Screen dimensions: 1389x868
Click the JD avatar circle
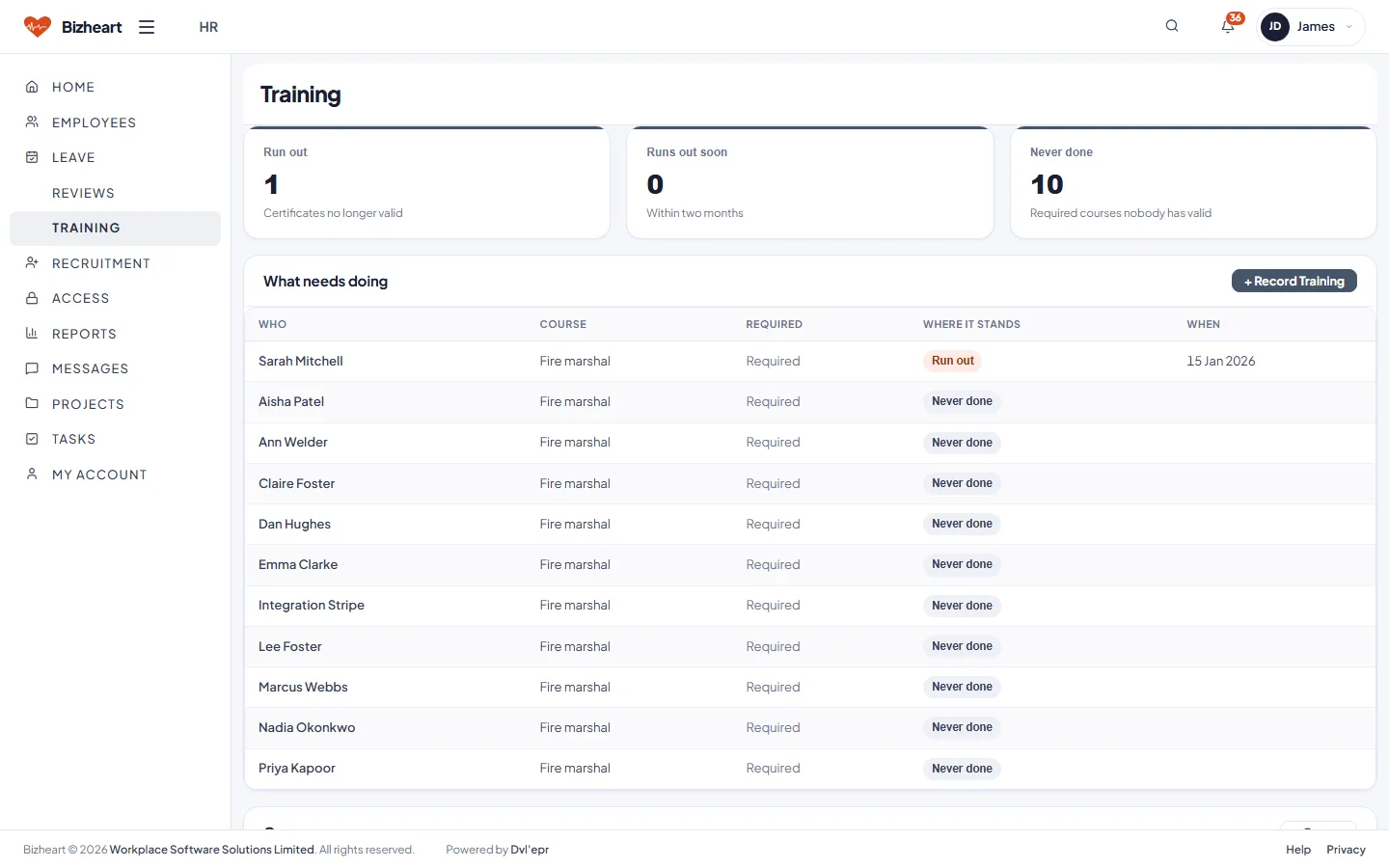1275,27
